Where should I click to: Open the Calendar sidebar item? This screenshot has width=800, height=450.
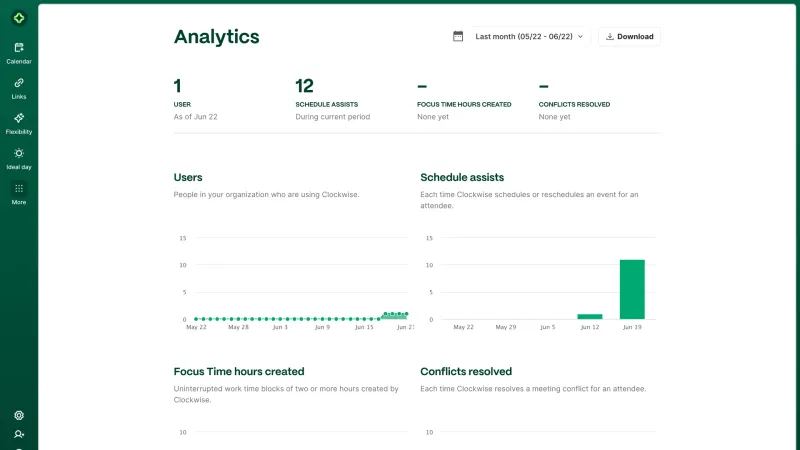(x=19, y=53)
